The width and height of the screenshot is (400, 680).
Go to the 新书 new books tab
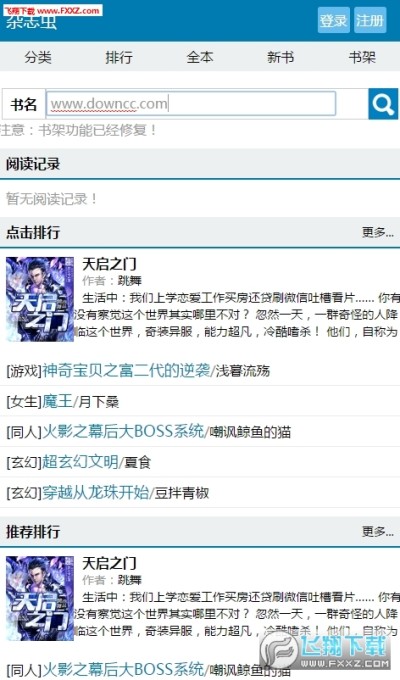281,57
